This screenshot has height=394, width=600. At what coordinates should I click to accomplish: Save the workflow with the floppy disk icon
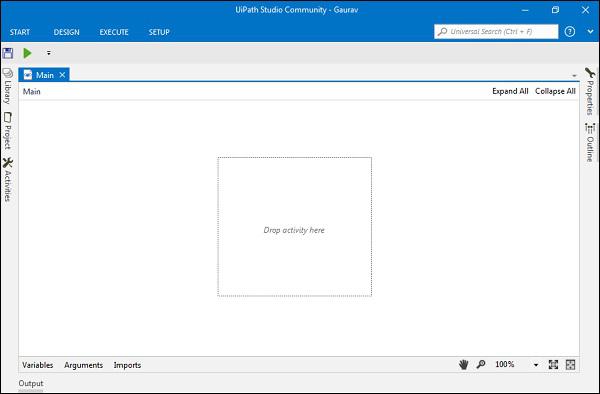pyautogui.click(x=8, y=53)
